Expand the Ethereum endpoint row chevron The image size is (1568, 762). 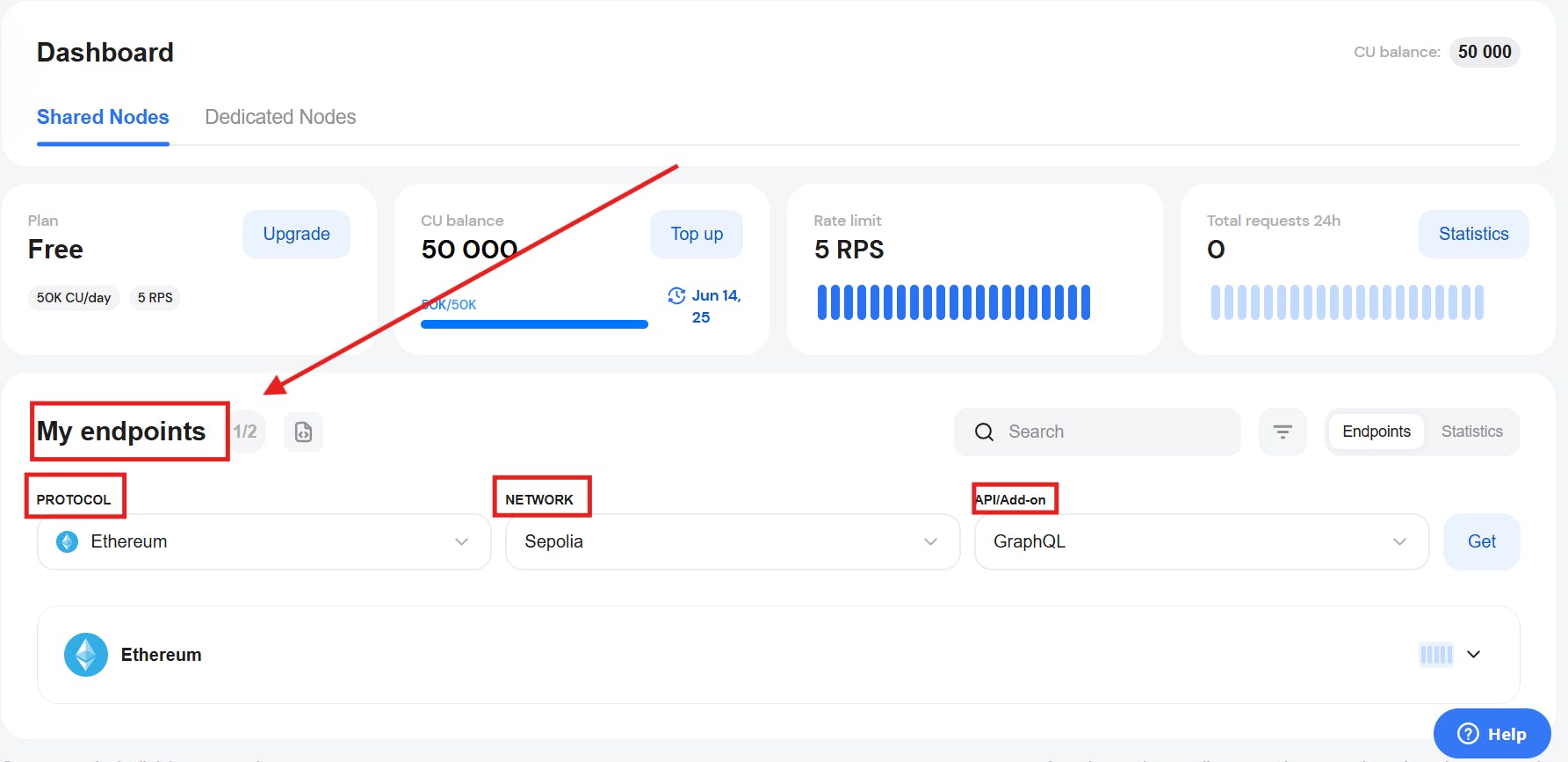pos(1474,655)
